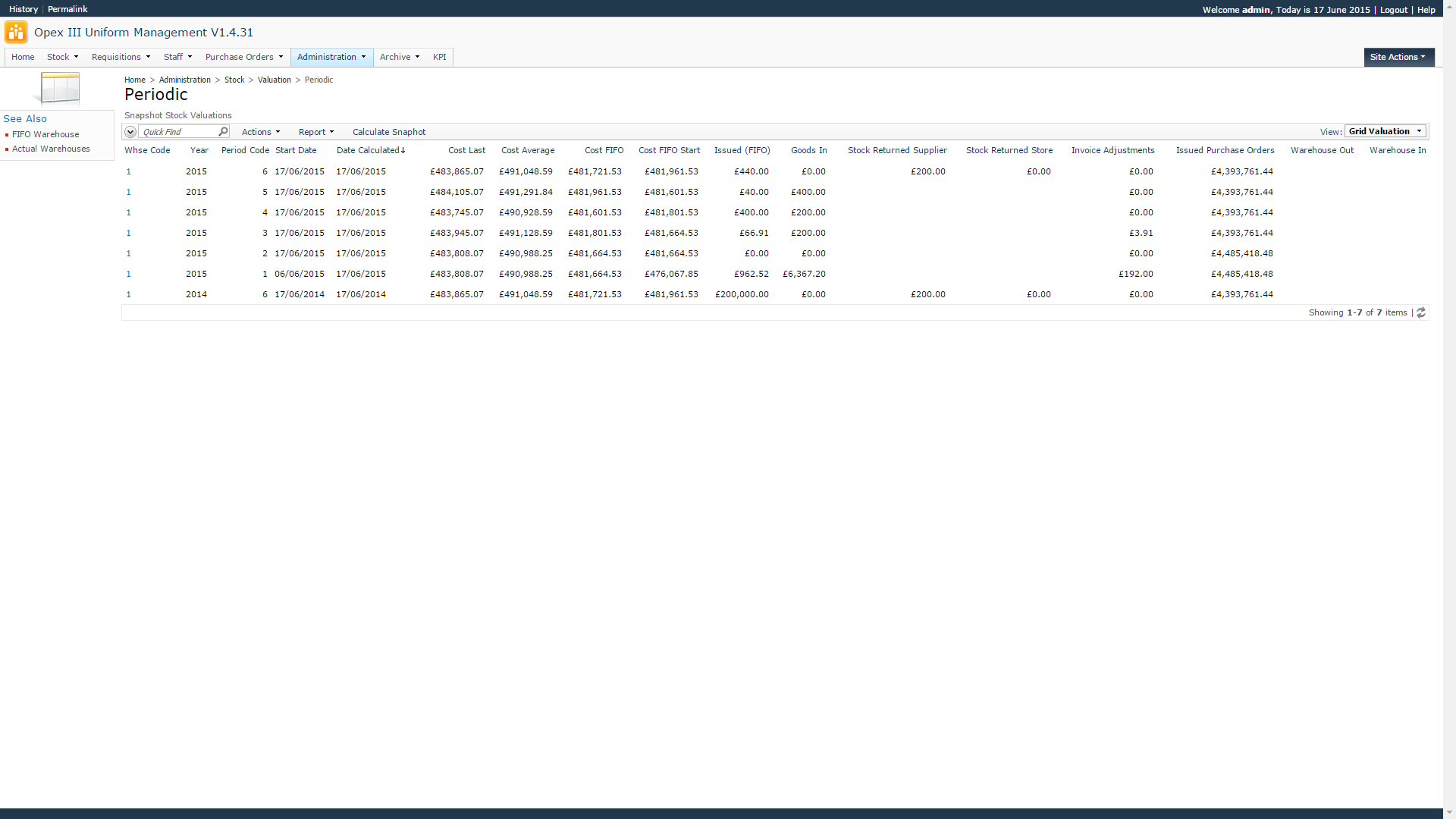Screen dimensions: 1456x819
Task: Expand the Actions dropdown
Action: point(260,132)
